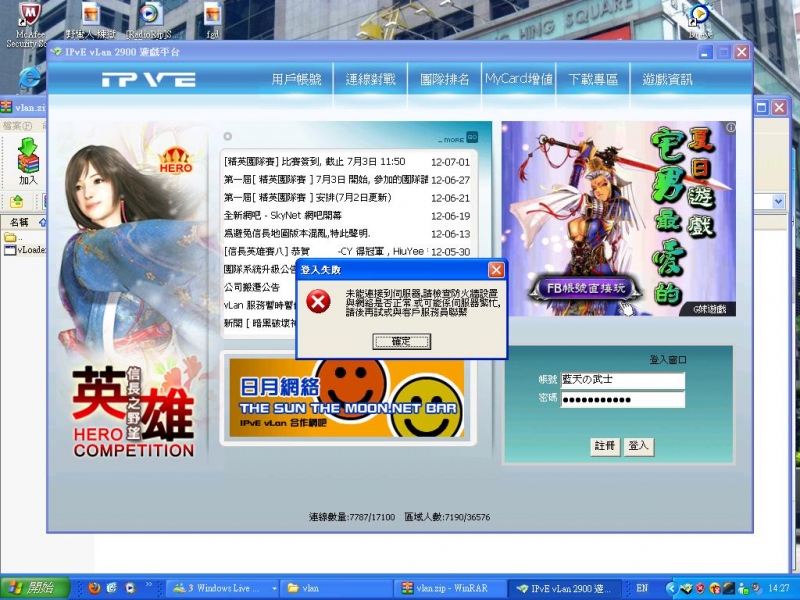This screenshot has height=600, width=800.
Task: Launch Firefox from quick launch
Action: pos(94,588)
